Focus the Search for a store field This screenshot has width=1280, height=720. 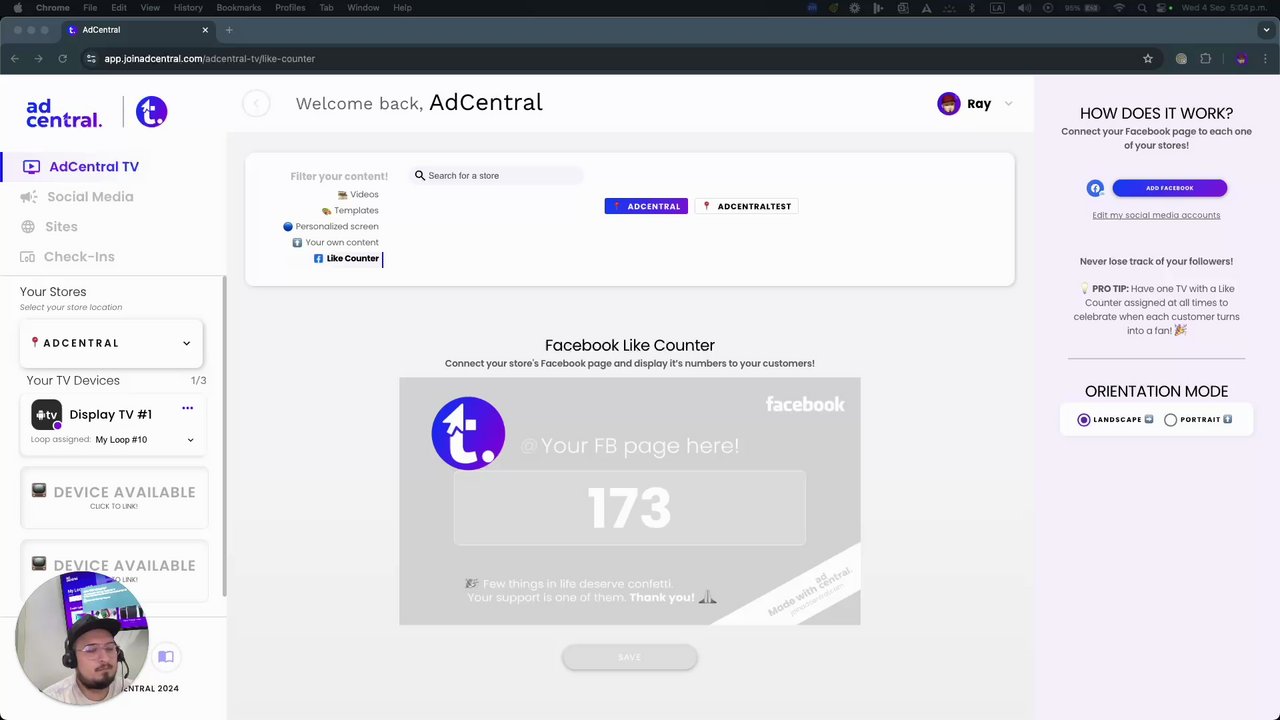pos(496,176)
